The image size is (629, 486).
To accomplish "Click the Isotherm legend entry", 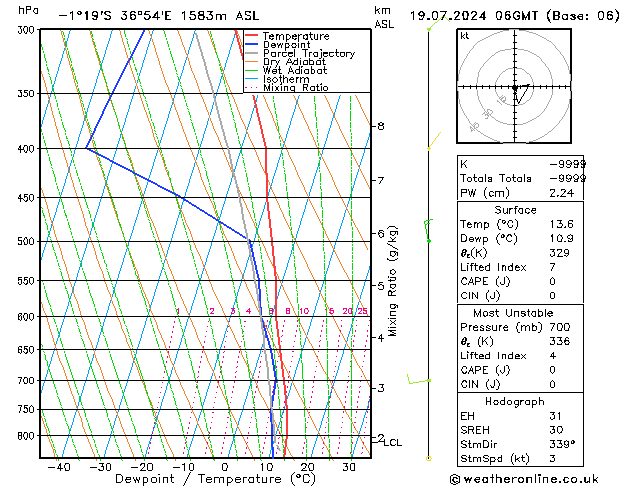I will (277, 79).
